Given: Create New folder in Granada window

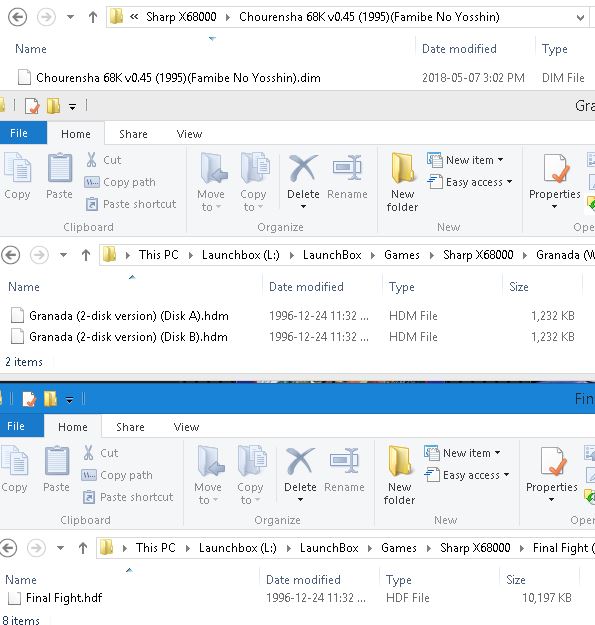Looking at the screenshot, I should (402, 182).
